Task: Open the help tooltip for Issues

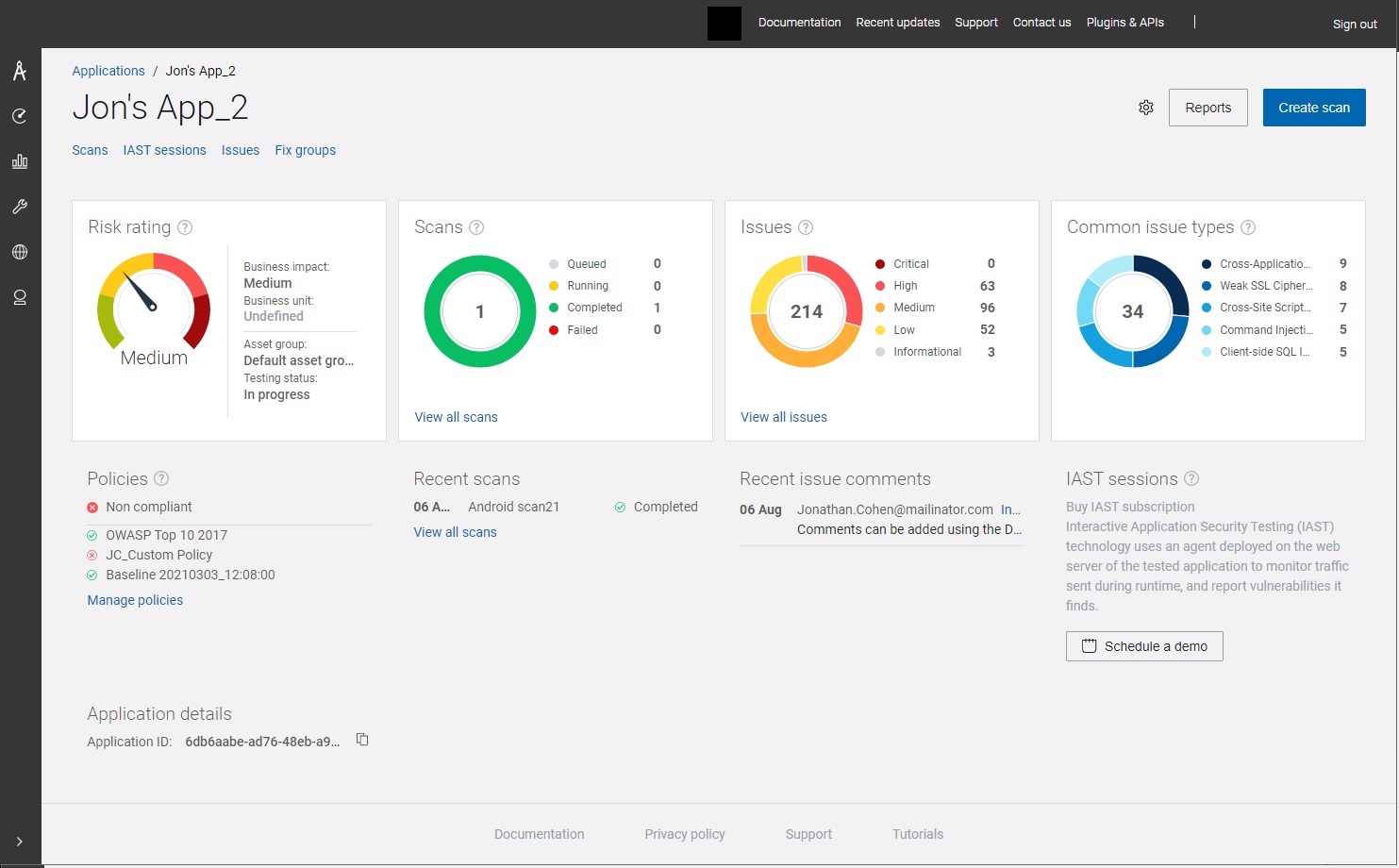Action: (x=806, y=227)
